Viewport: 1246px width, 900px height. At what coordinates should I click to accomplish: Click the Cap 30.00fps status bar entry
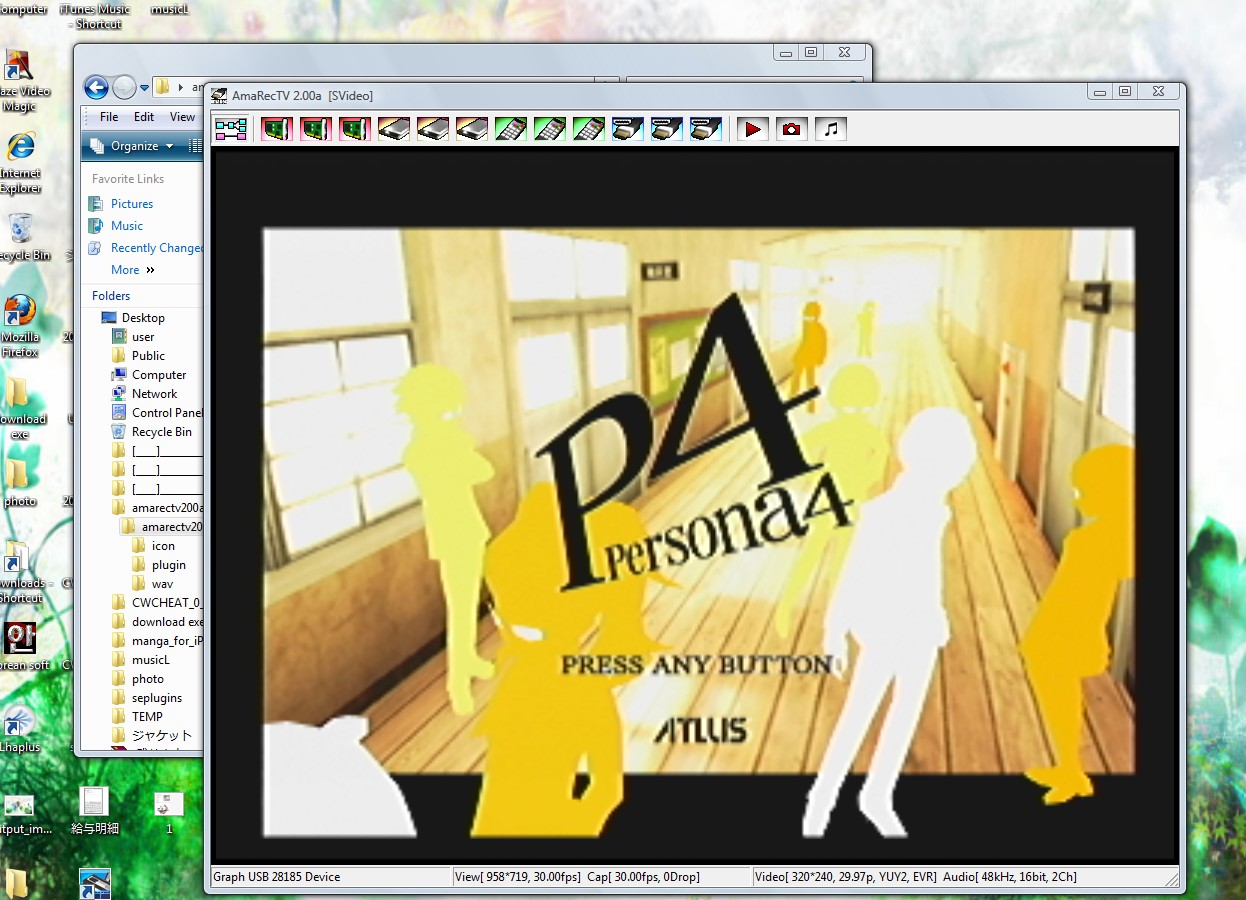coord(643,877)
